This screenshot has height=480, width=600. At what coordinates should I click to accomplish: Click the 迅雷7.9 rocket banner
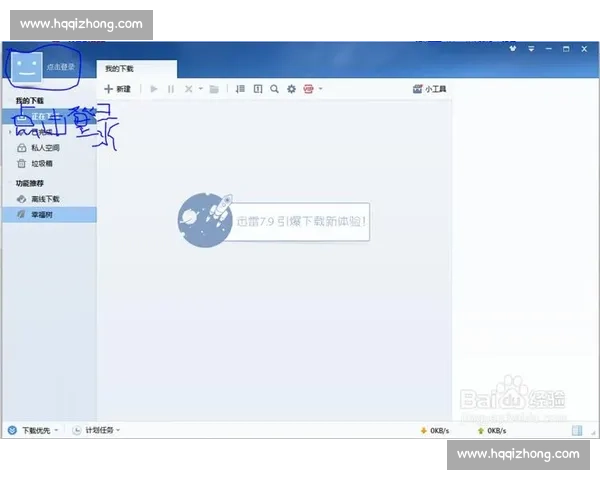(x=274, y=221)
